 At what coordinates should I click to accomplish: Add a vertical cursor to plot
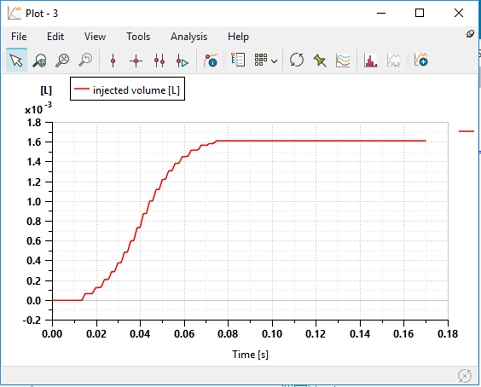click(113, 61)
